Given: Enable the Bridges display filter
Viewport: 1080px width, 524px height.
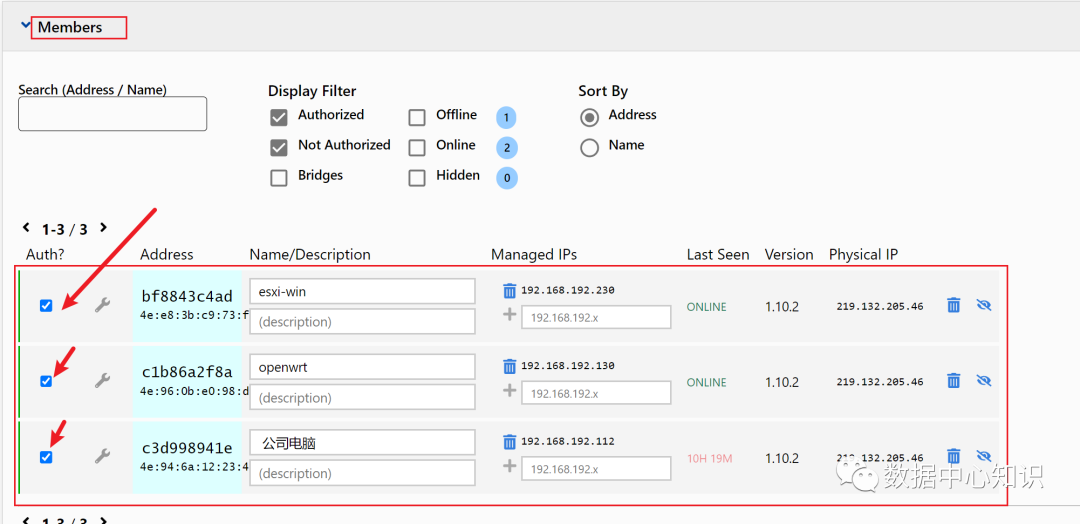Looking at the screenshot, I should 279,178.
